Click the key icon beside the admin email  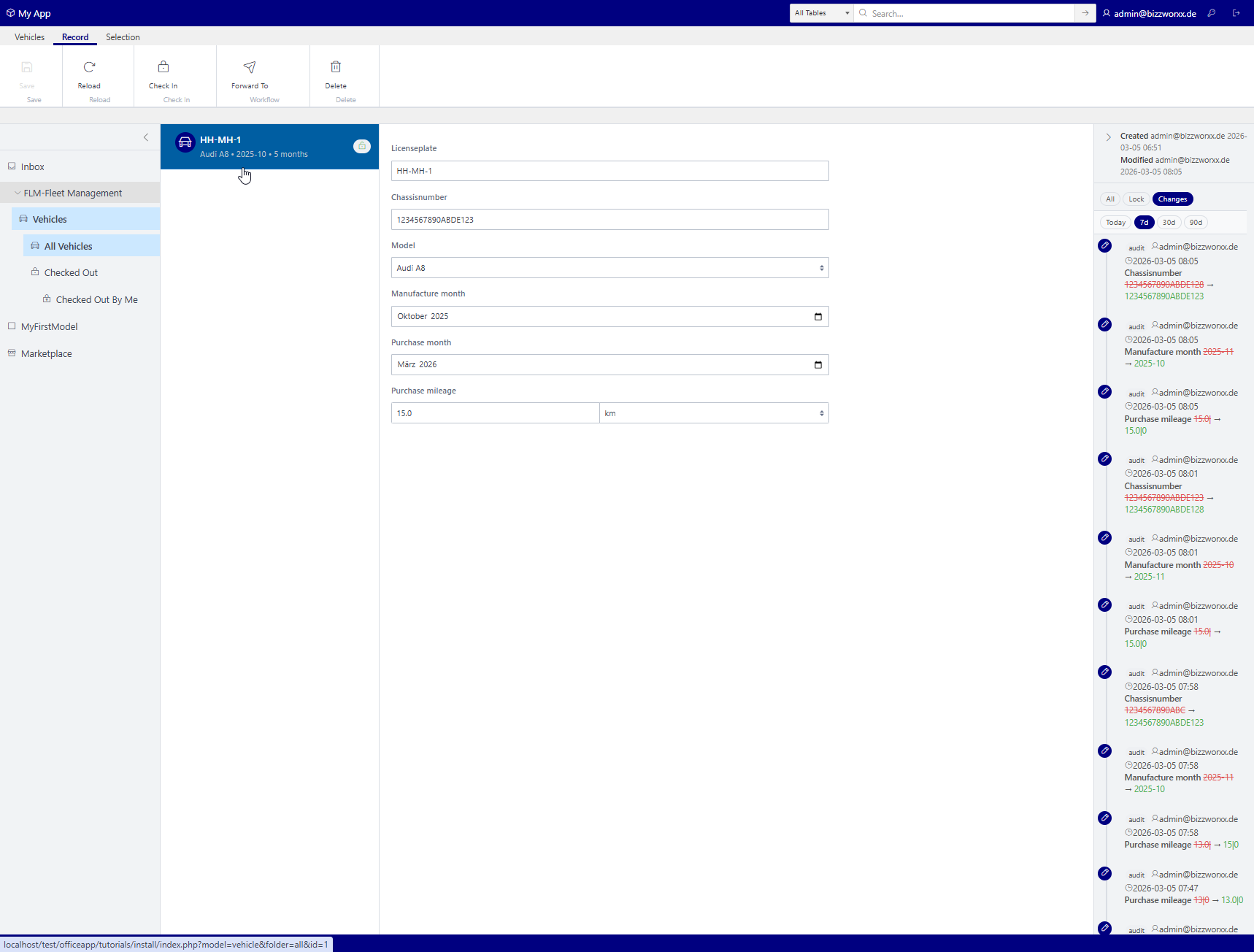tap(1212, 13)
